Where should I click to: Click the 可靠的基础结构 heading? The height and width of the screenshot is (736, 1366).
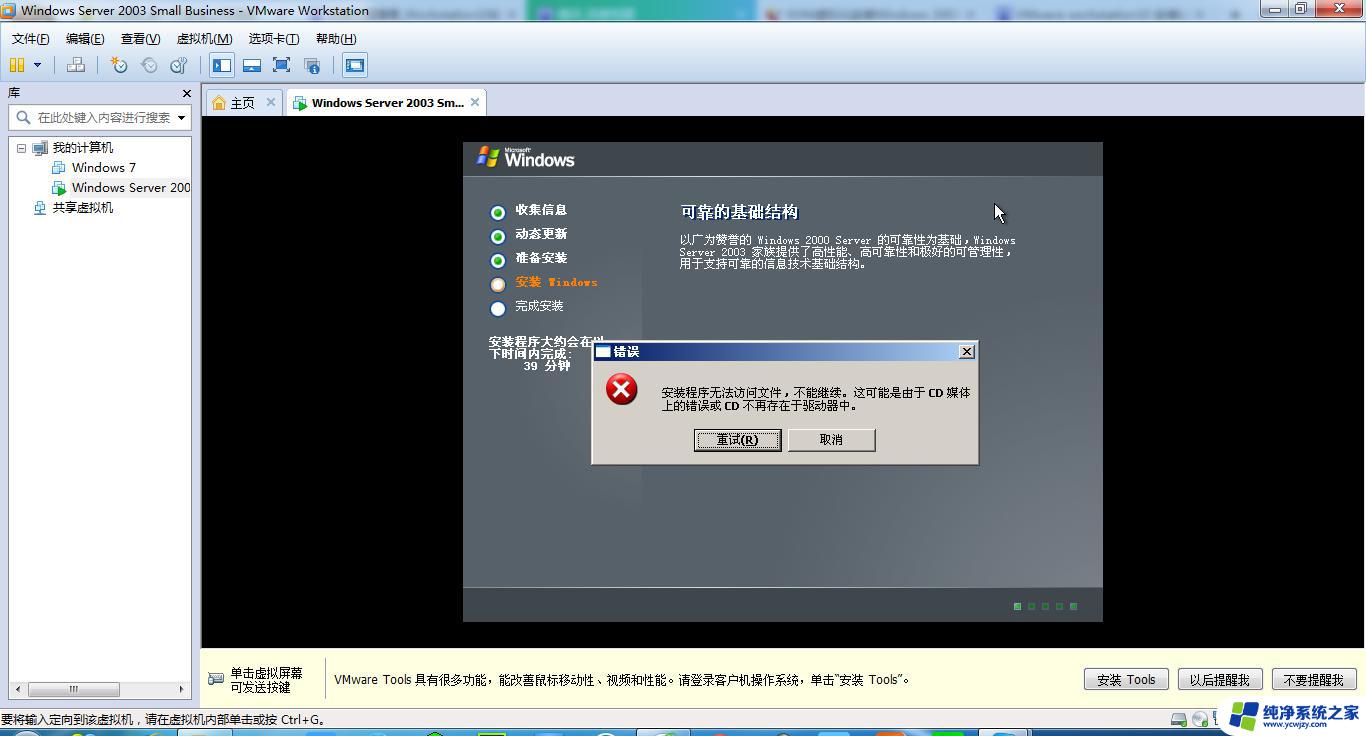(739, 212)
